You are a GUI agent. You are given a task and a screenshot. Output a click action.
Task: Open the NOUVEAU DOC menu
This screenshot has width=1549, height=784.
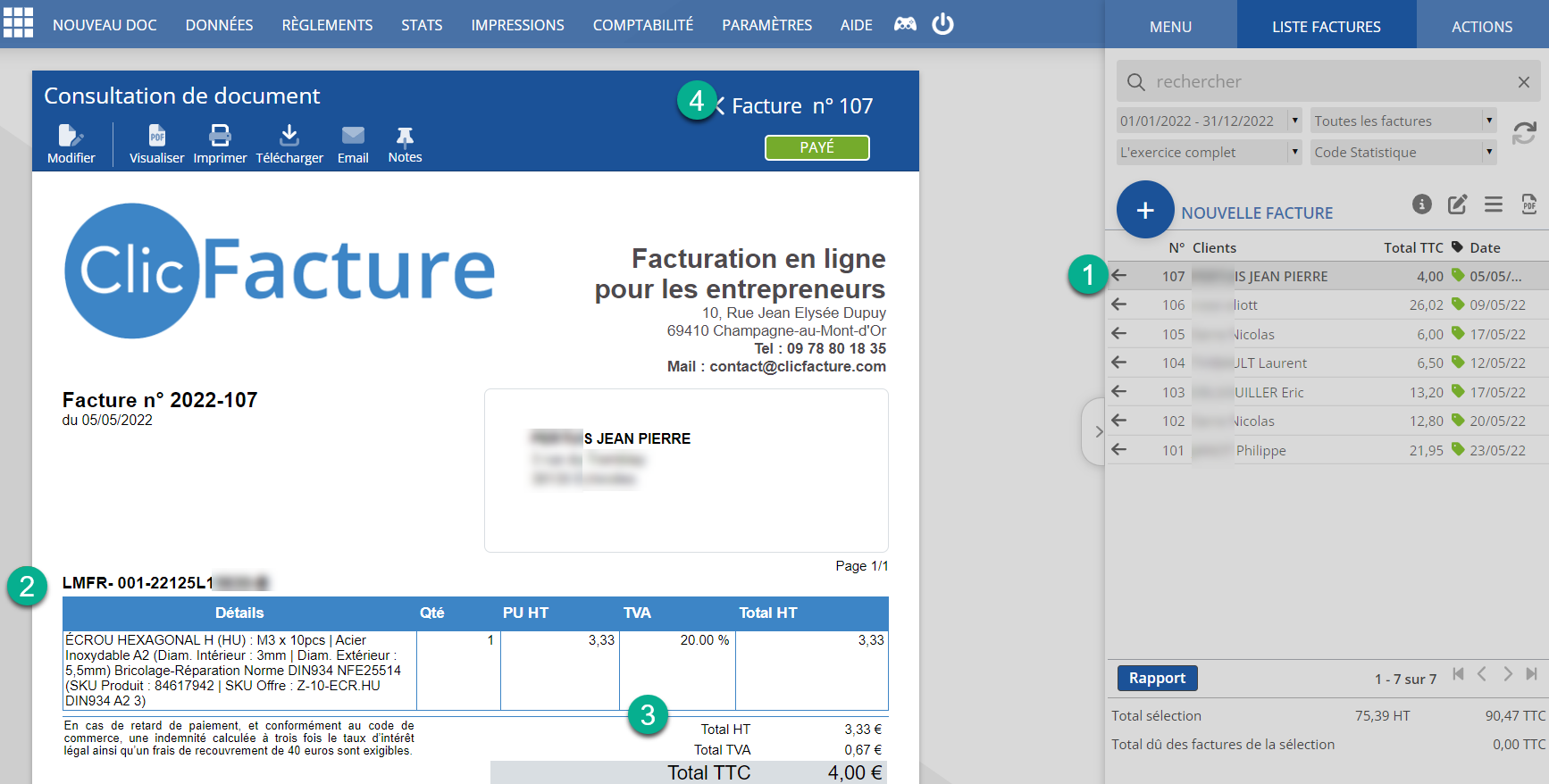[x=105, y=25]
